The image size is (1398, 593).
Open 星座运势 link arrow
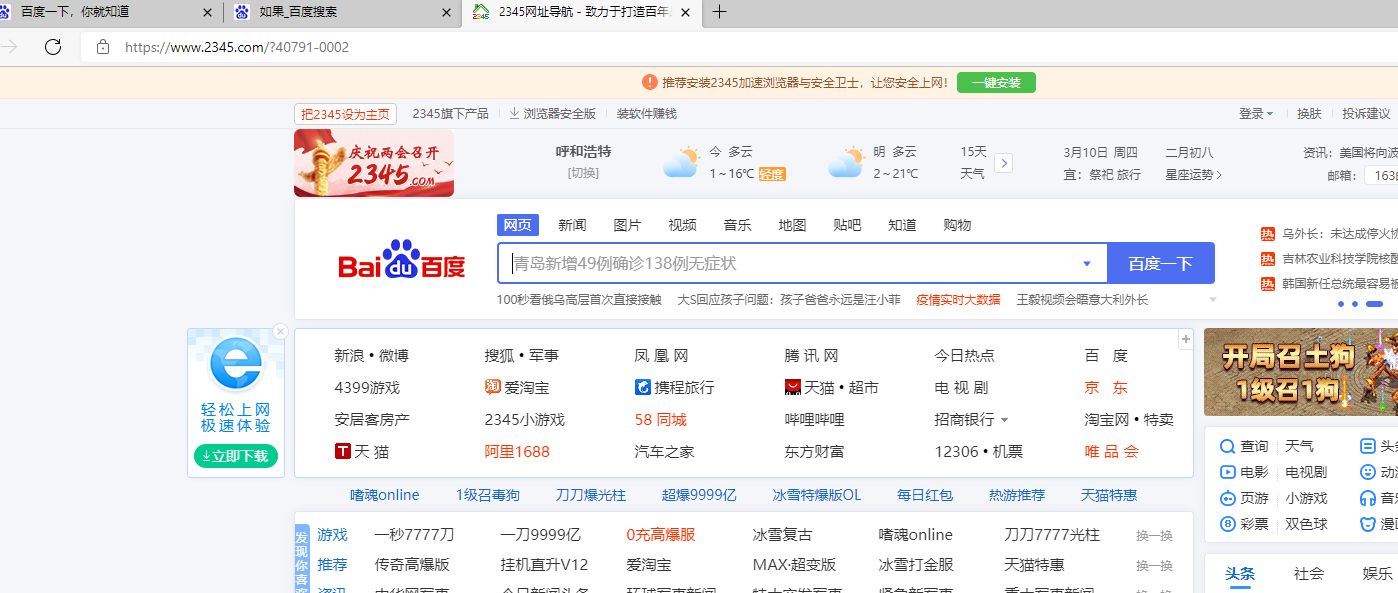1219,175
